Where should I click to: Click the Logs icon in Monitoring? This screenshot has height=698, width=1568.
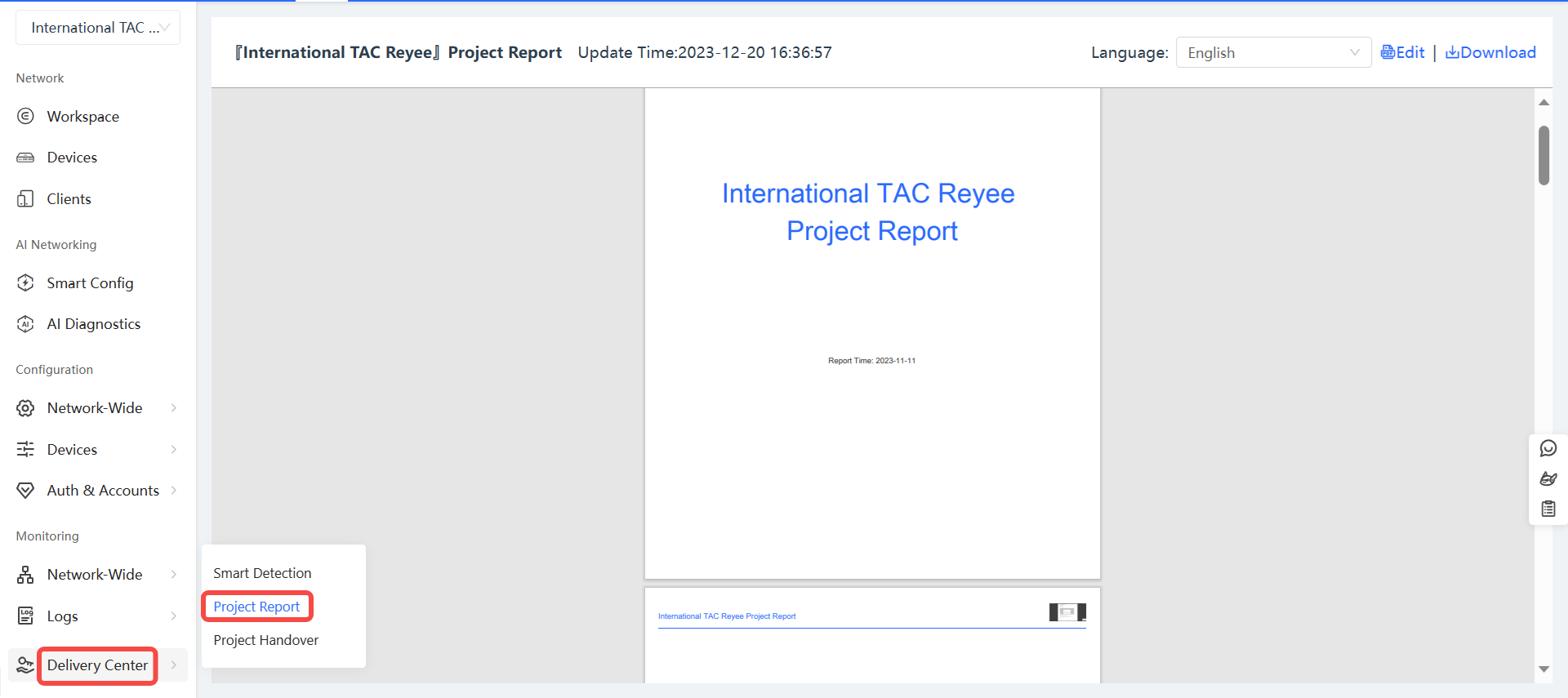(25, 616)
